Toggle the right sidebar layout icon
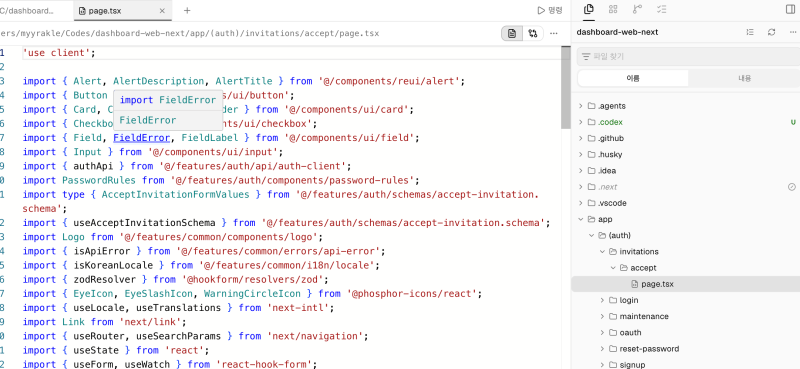 point(790,9)
